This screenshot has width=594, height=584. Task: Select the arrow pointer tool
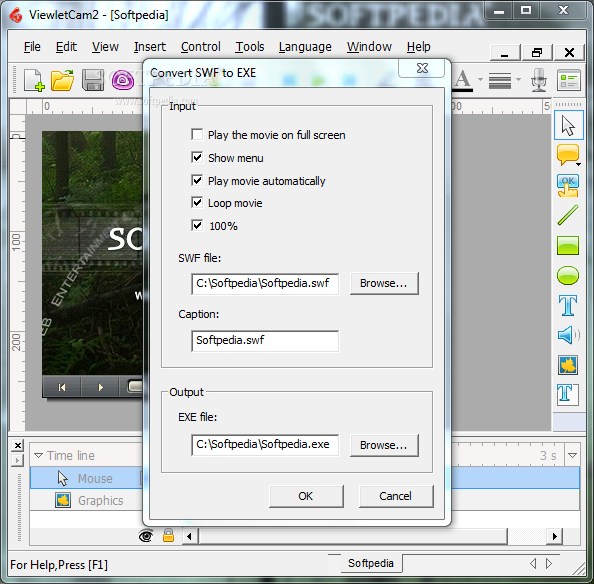click(568, 125)
